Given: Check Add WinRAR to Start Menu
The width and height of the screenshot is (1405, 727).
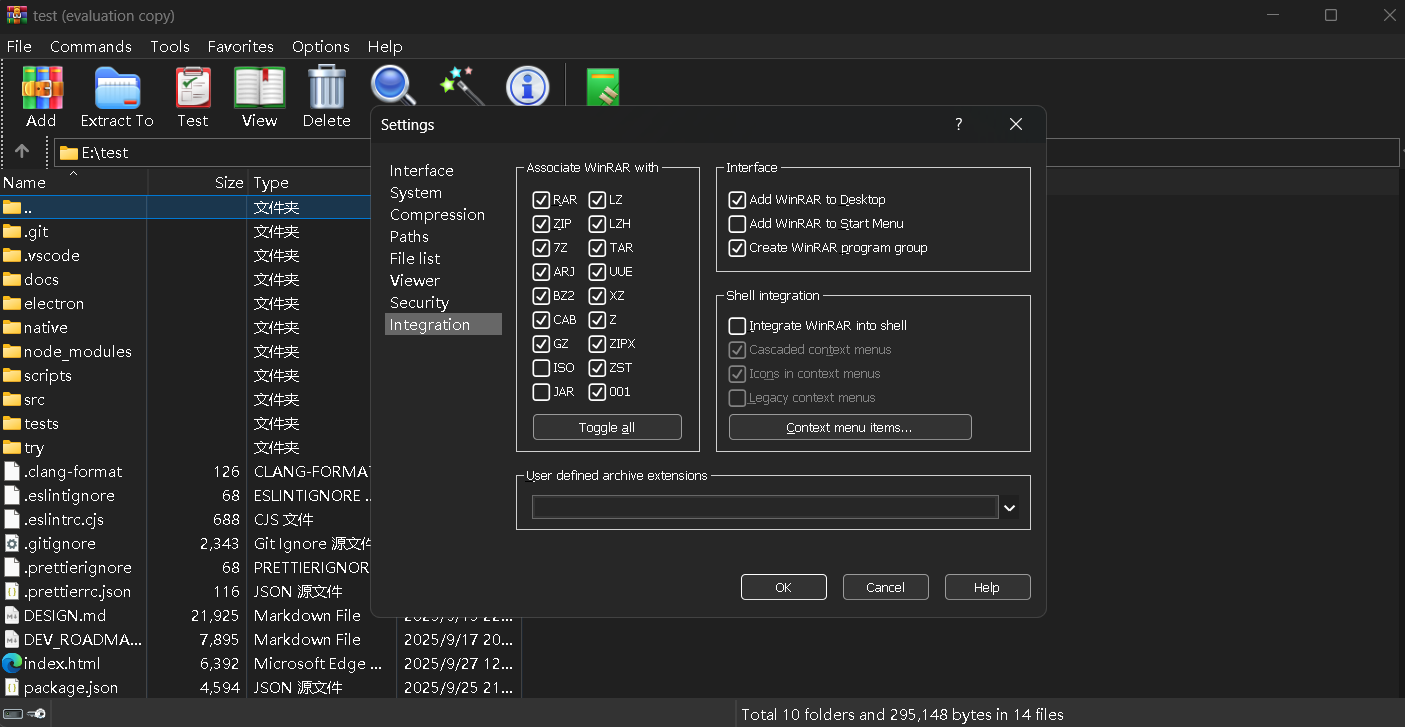Looking at the screenshot, I should coord(737,224).
